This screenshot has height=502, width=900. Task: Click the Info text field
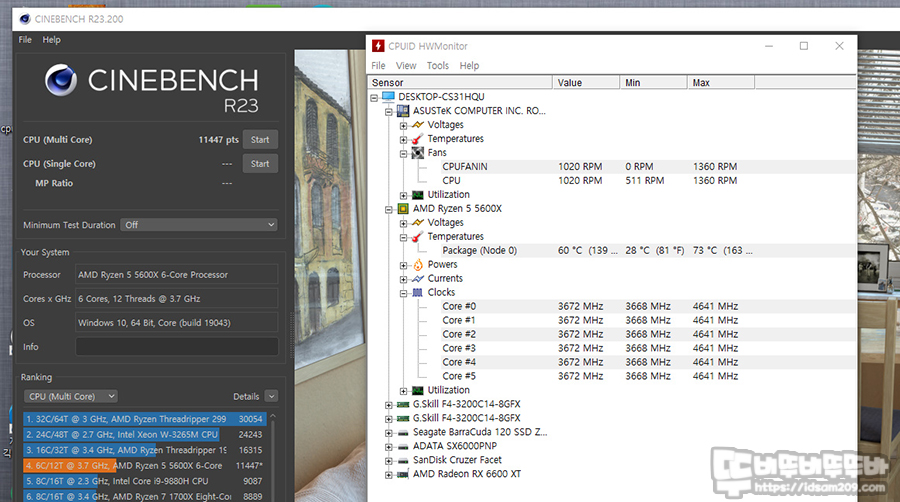[177, 347]
